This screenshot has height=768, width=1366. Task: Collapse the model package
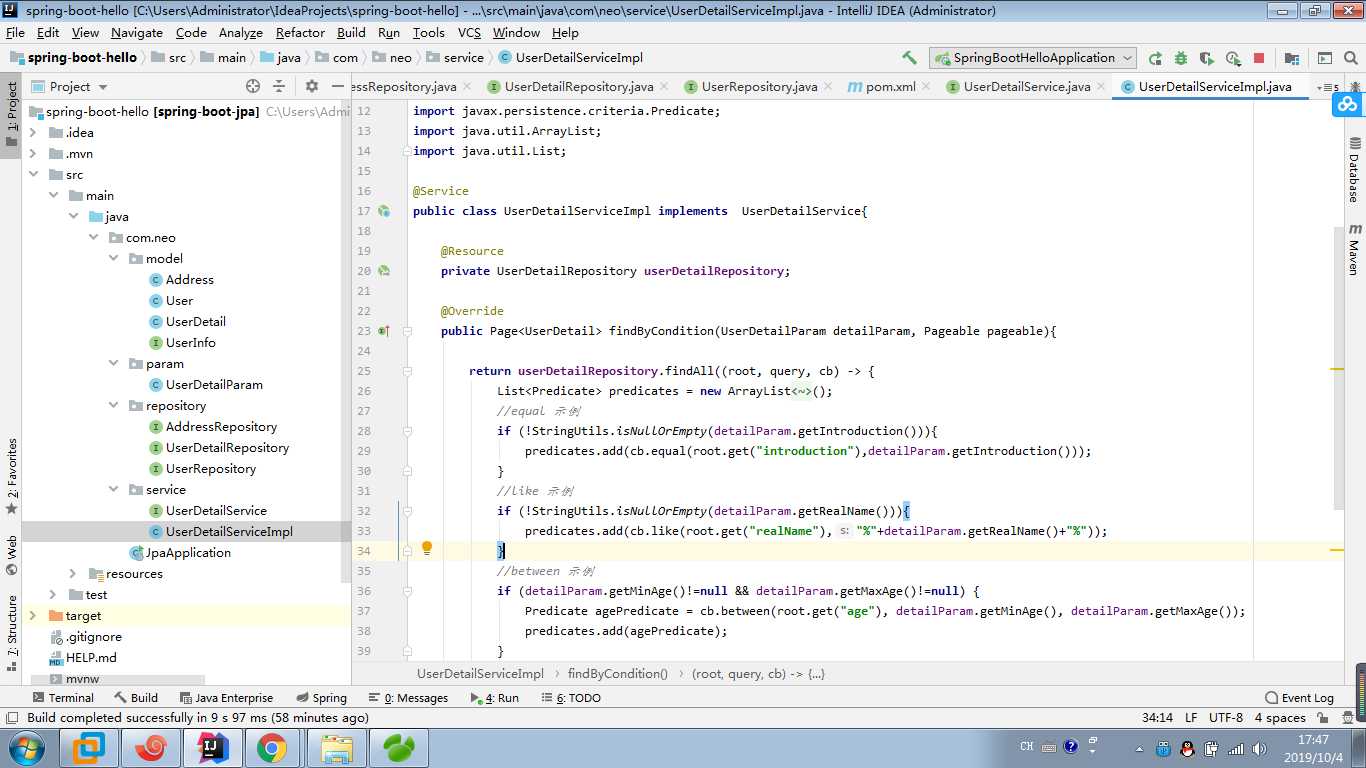(x=114, y=259)
